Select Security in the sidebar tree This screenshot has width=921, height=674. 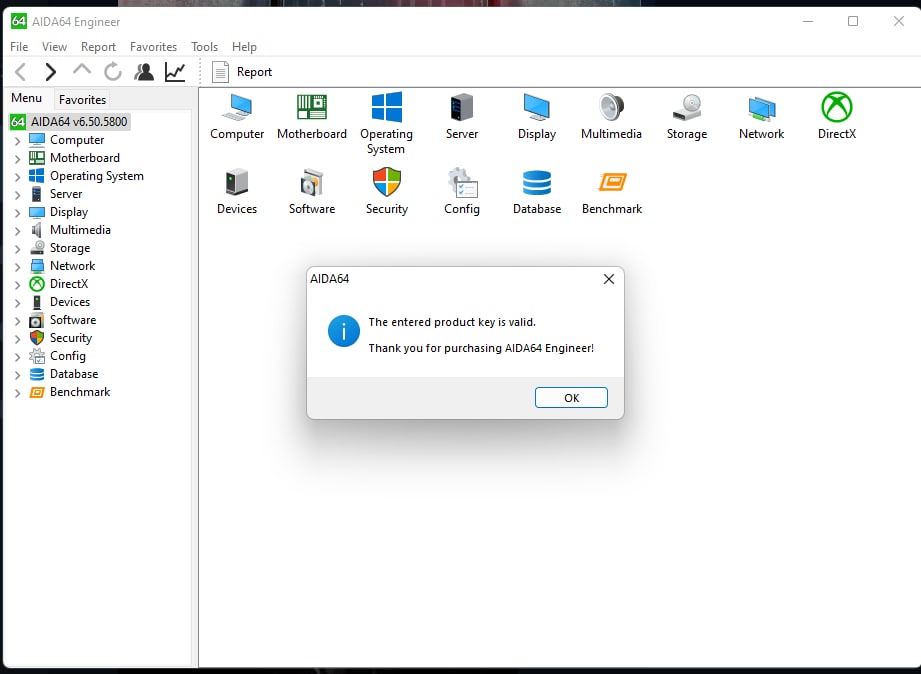point(70,338)
